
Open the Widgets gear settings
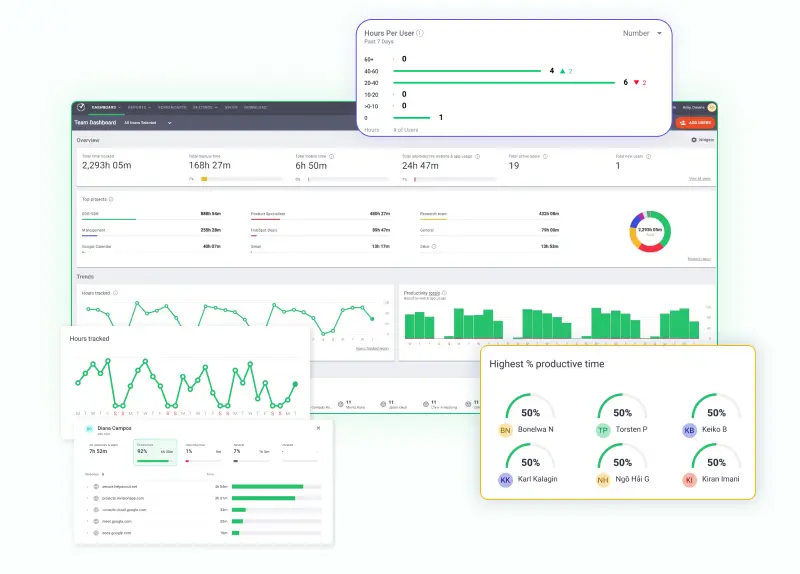pos(702,140)
